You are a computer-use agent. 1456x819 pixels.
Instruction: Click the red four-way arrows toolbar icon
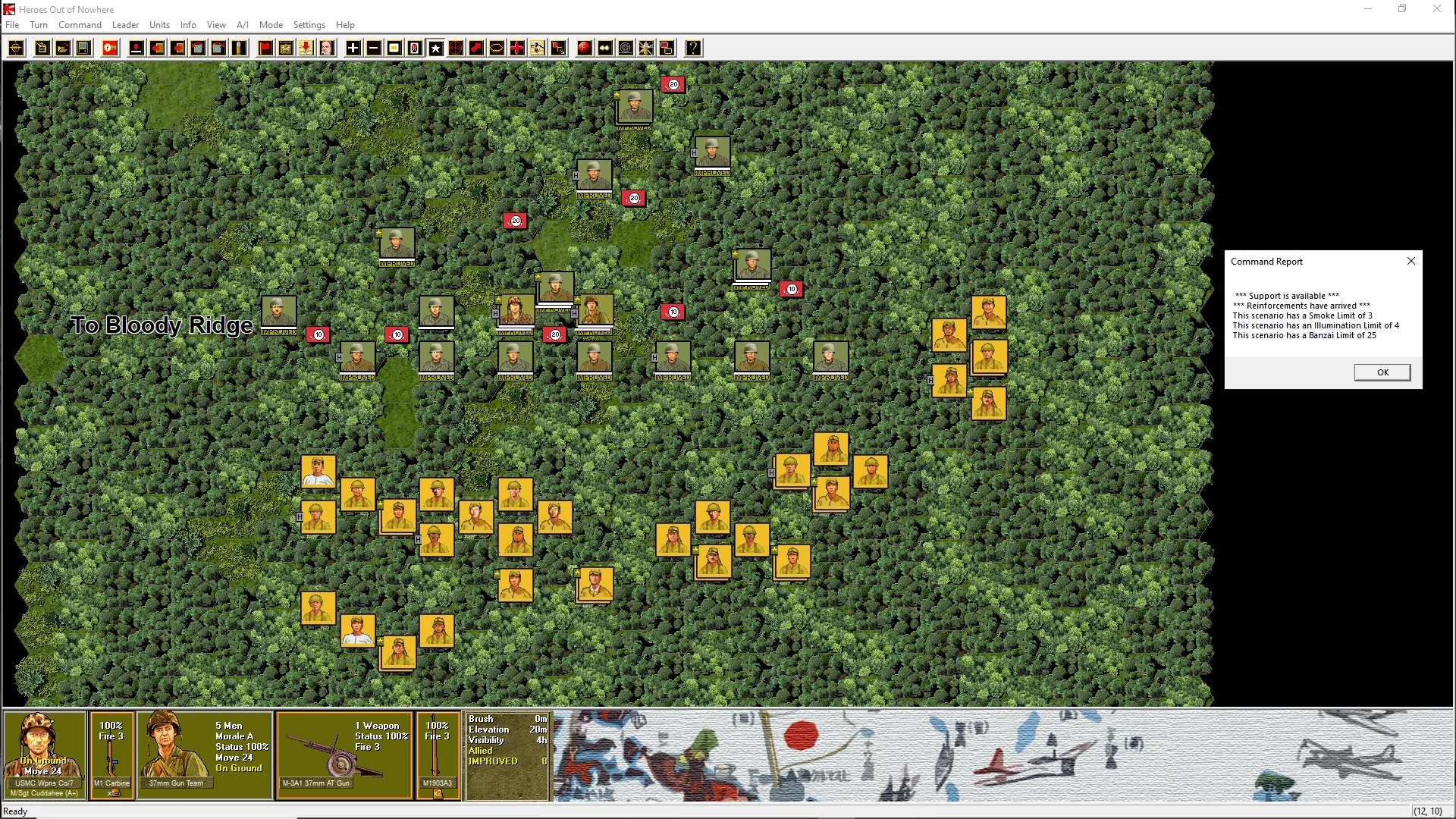(x=517, y=49)
